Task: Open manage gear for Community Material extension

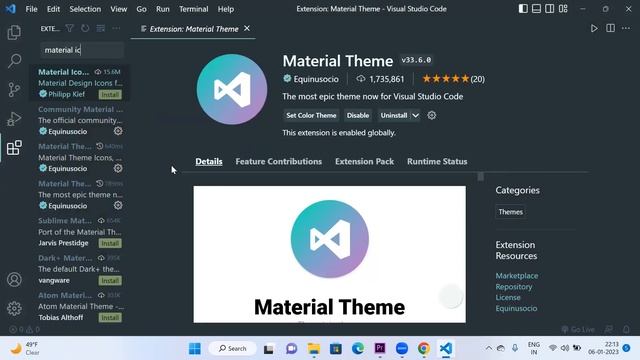Action: click(x=118, y=131)
